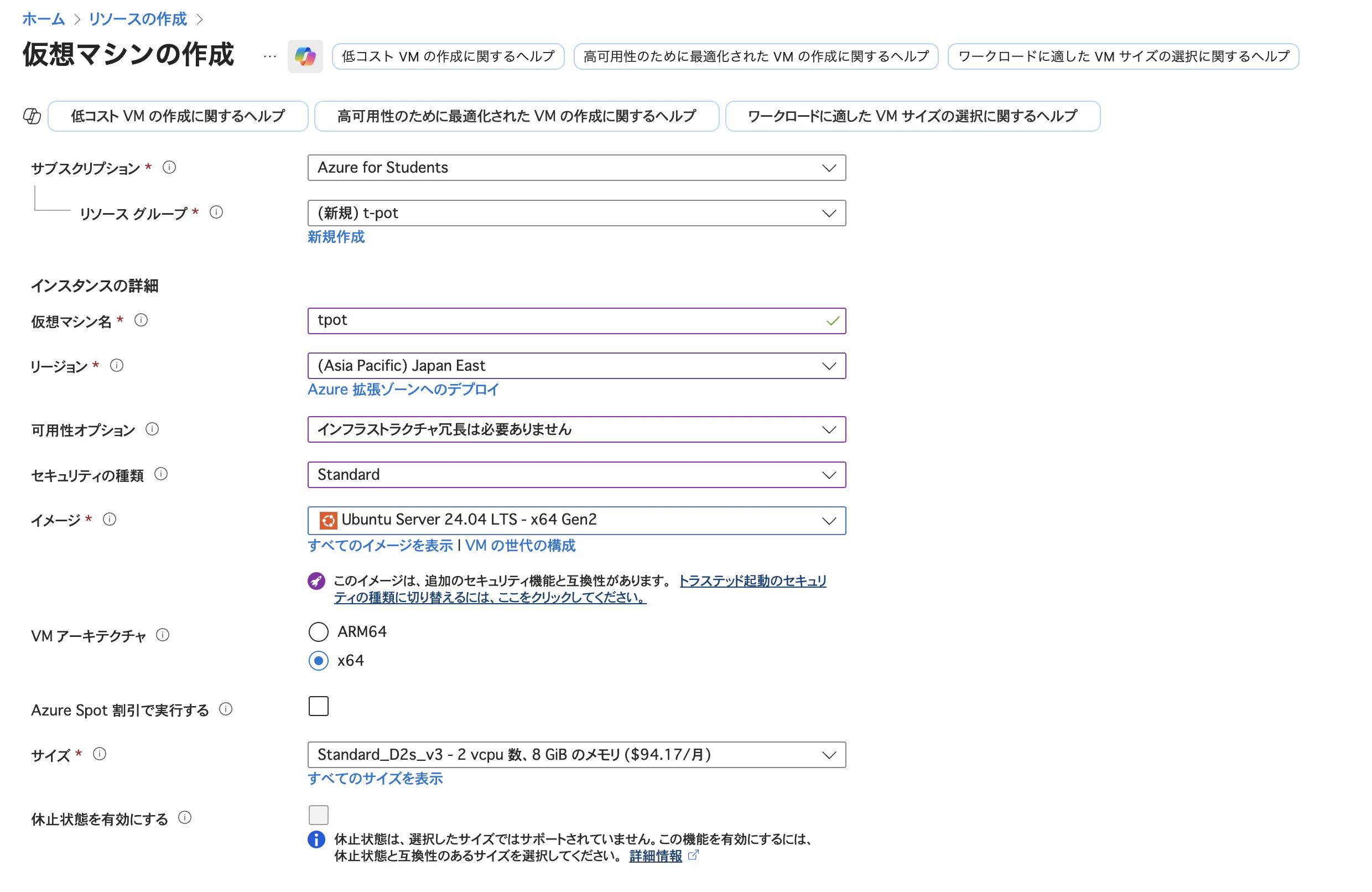Show info icon for VM アーキテクチャ

point(163,635)
